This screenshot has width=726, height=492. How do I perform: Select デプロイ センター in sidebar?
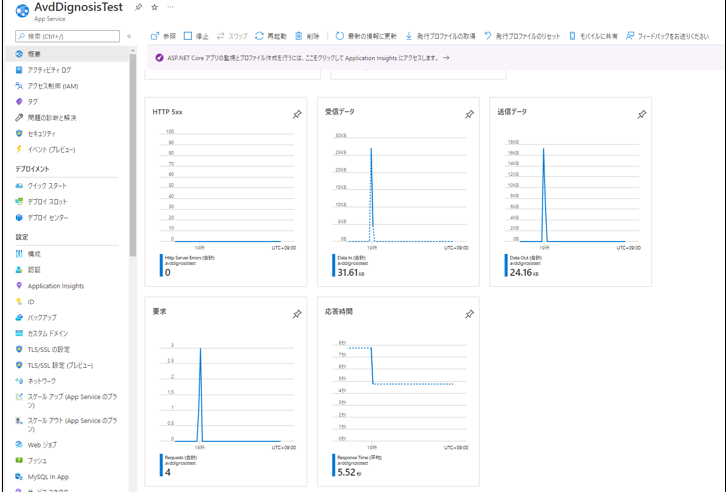[48, 217]
